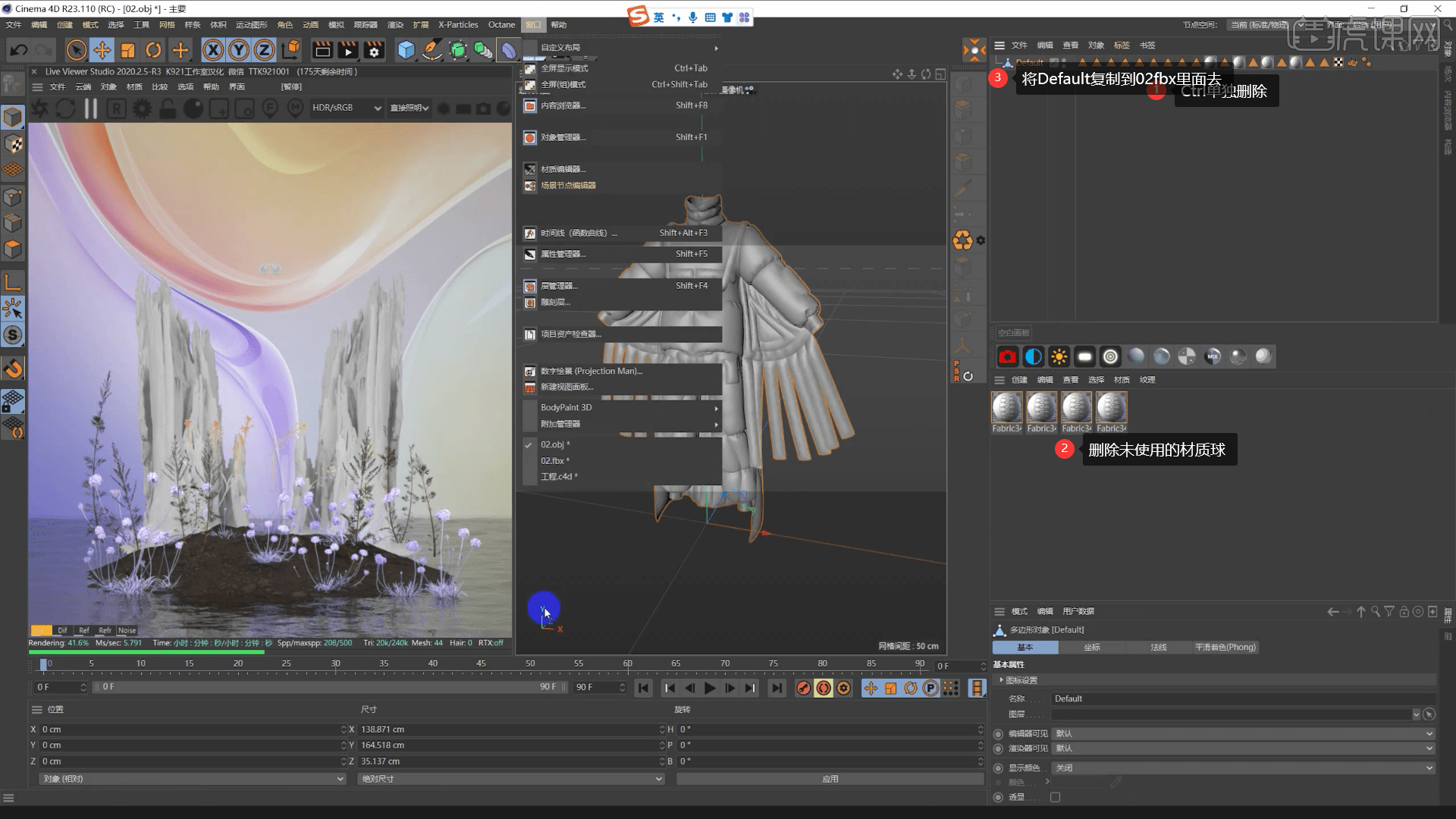Open the 对象(相对) coordinate dropdown
This screenshot has width=1456, height=819.
point(190,779)
